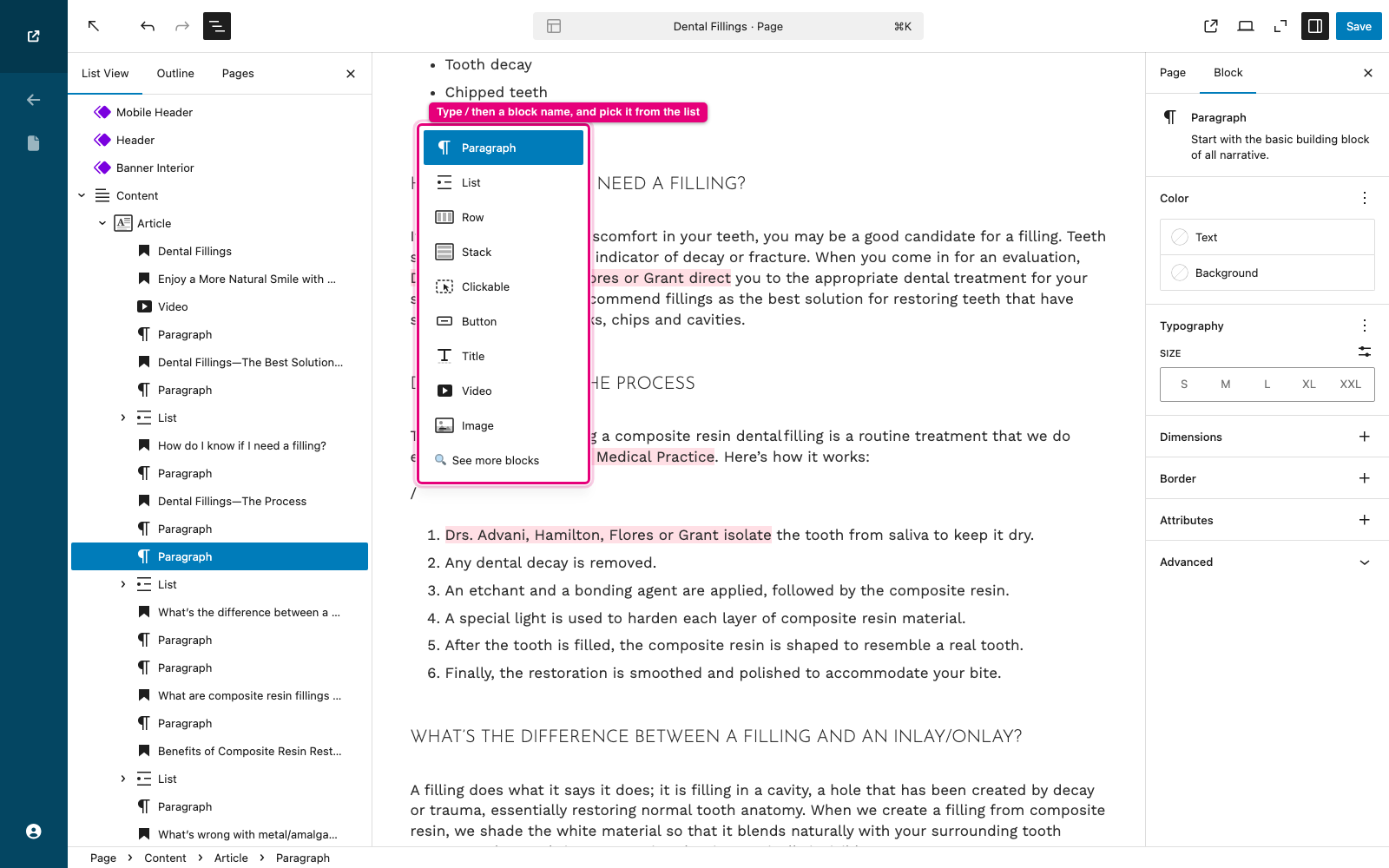Add Dimensions options with plus icon
The height and width of the screenshot is (868, 1389).
pos(1365,437)
